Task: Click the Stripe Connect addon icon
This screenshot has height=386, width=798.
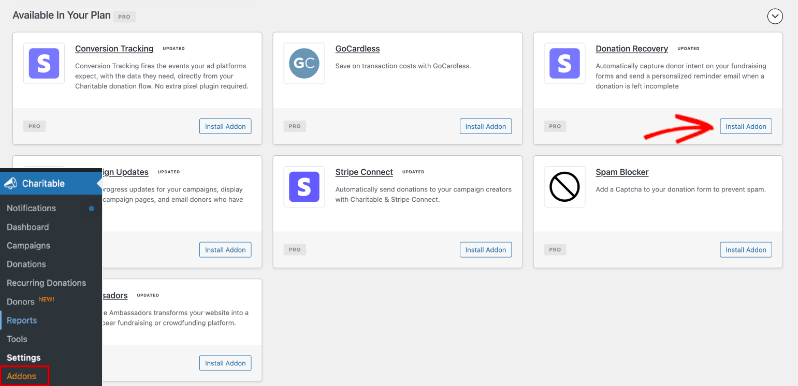Action: point(304,187)
